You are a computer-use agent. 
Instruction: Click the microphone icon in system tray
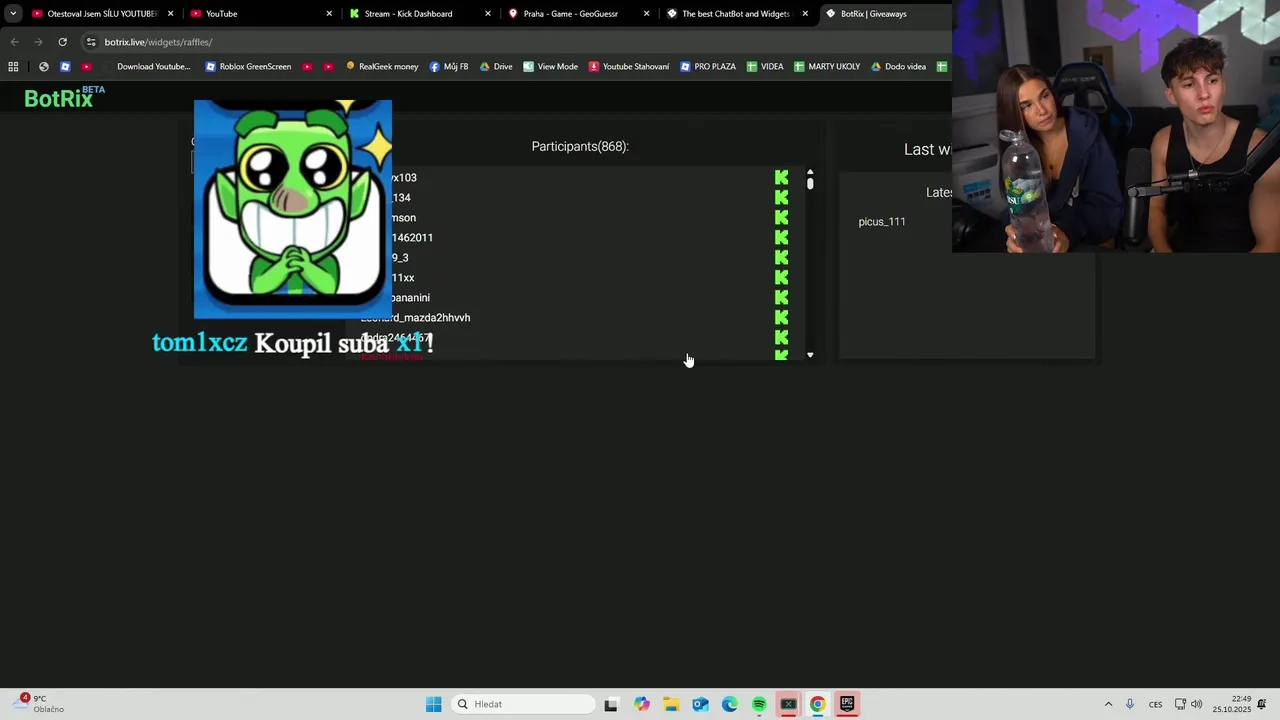1130,704
